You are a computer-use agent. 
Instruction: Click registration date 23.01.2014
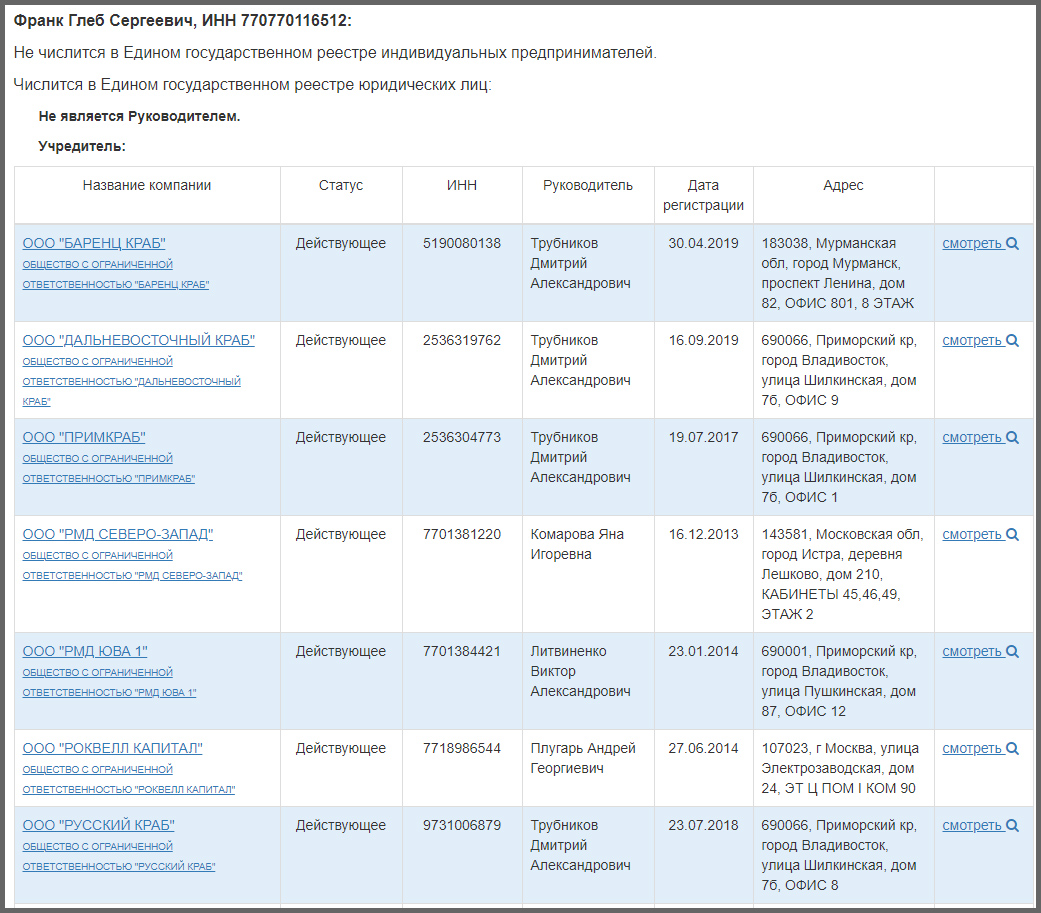pos(703,651)
